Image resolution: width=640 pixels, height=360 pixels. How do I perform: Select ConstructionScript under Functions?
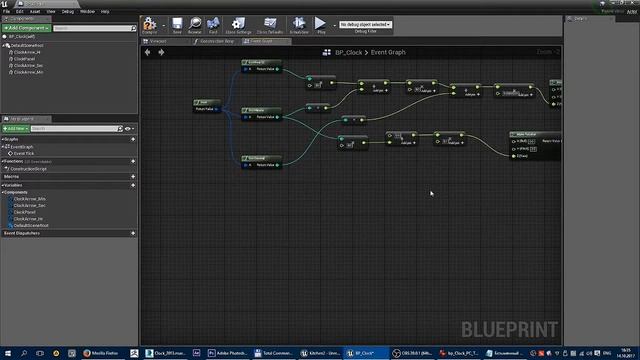click(x=28, y=169)
